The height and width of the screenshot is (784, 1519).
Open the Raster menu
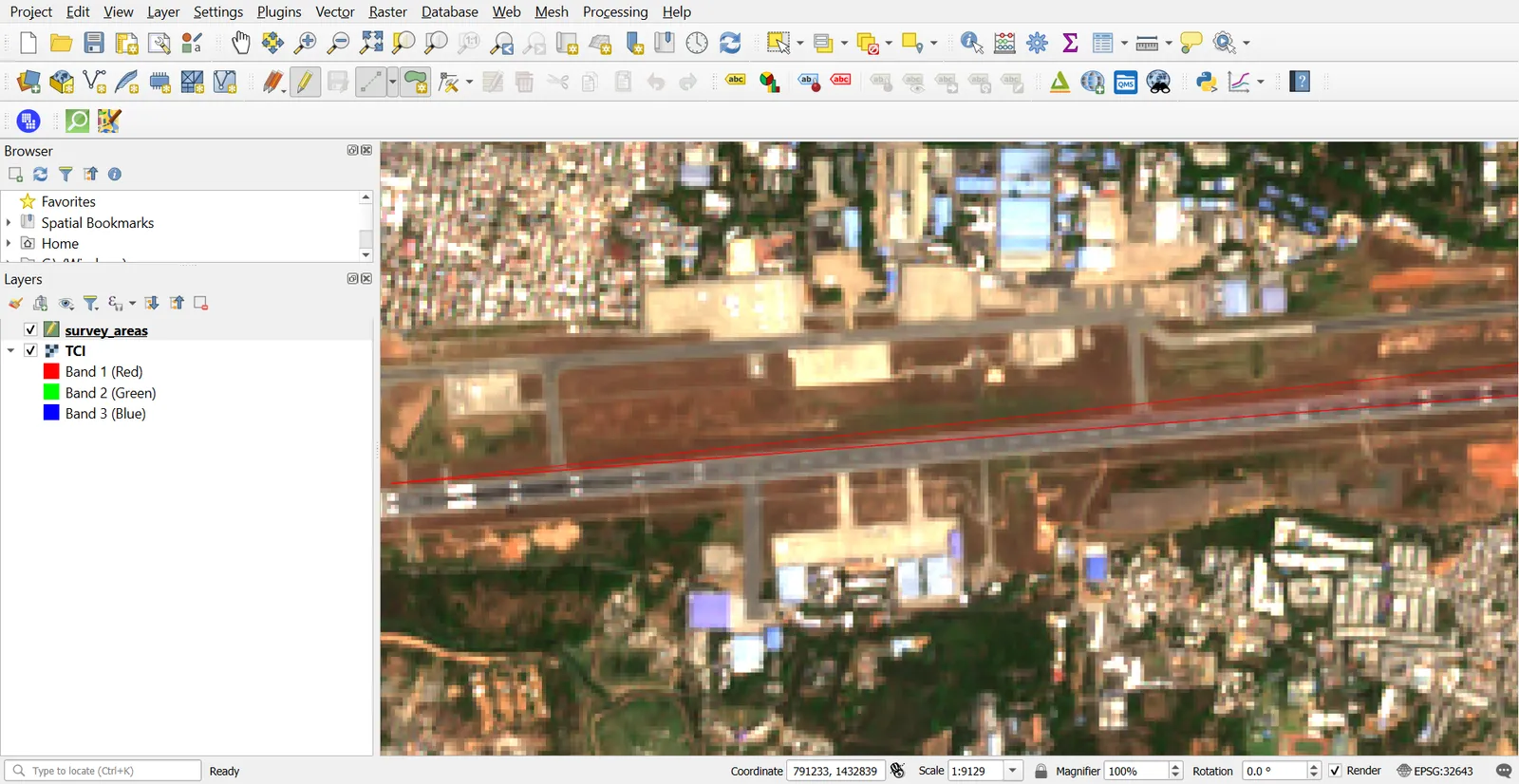(x=387, y=11)
